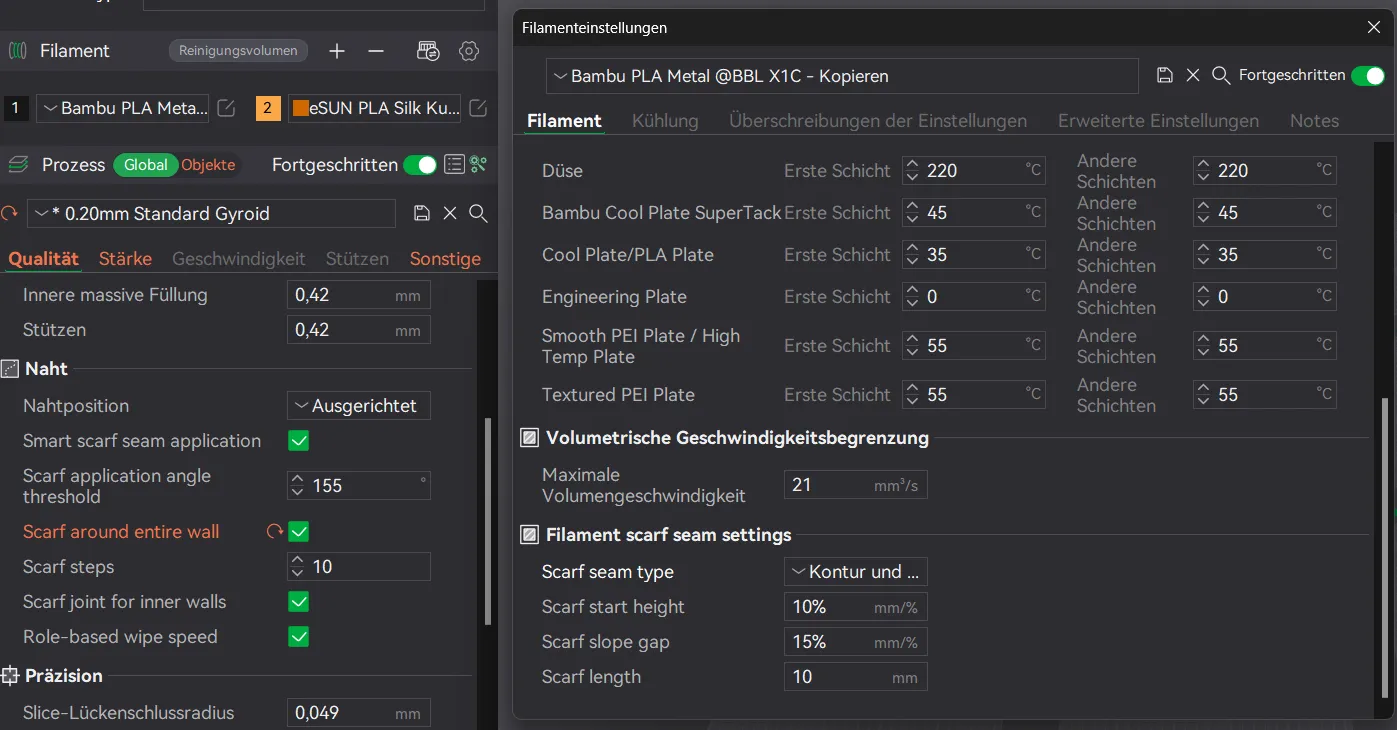
Task: Uncheck Scarf joint for inner walls
Action: [x=298, y=602]
